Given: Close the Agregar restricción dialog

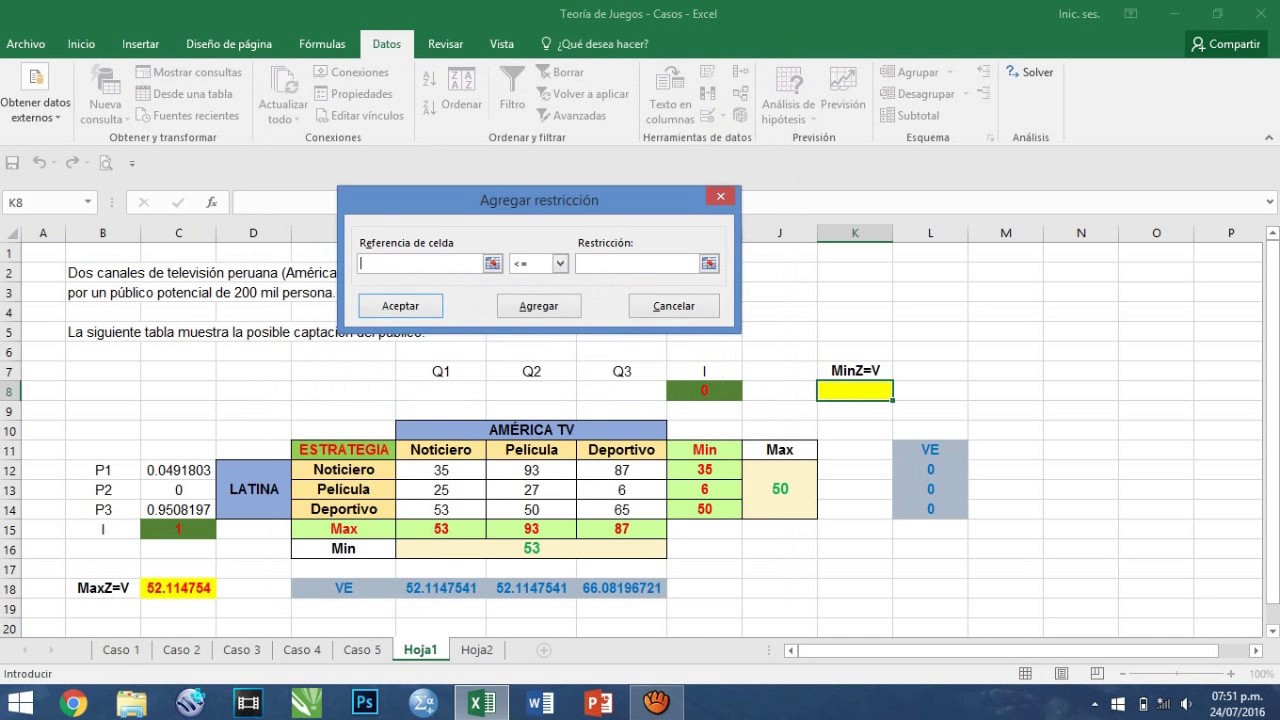Looking at the screenshot, I should pos(720,197).
